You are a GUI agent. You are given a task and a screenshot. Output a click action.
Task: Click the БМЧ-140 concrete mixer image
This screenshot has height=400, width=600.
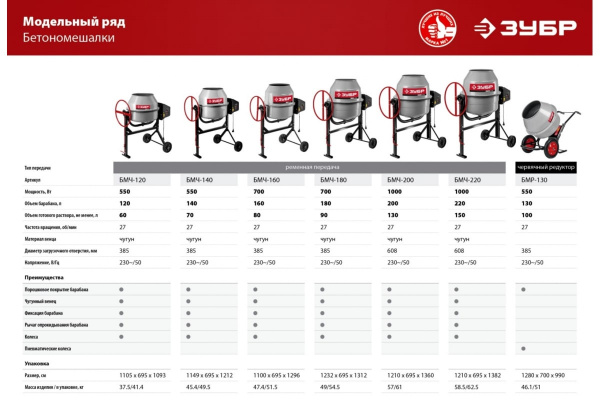coord(213,122)
